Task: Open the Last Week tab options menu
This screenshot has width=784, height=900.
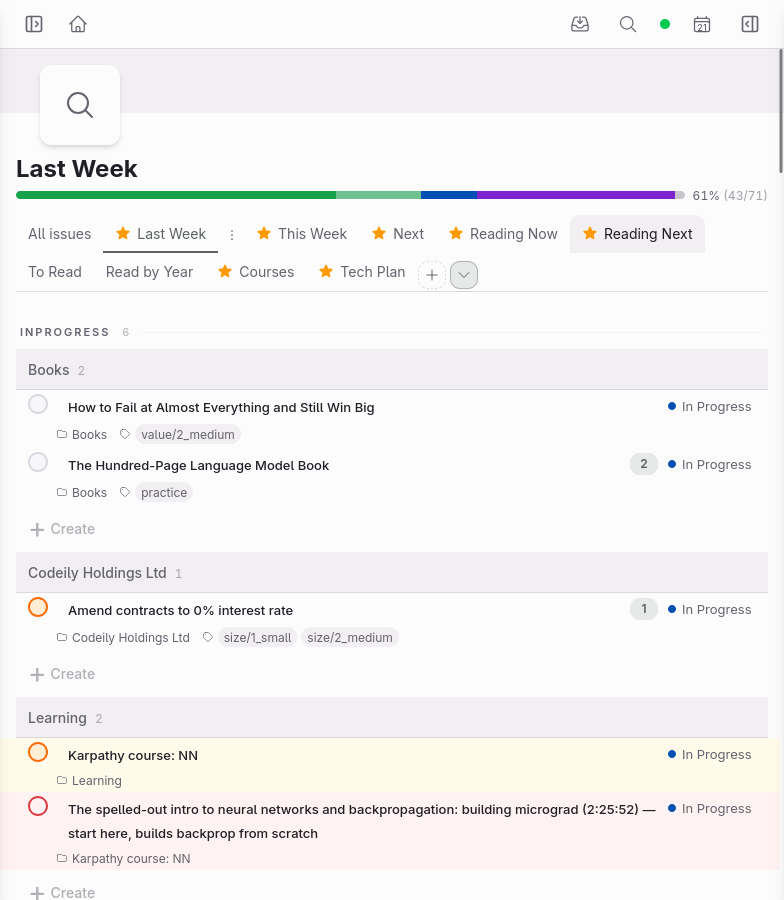Action: (x=232, y=235)
